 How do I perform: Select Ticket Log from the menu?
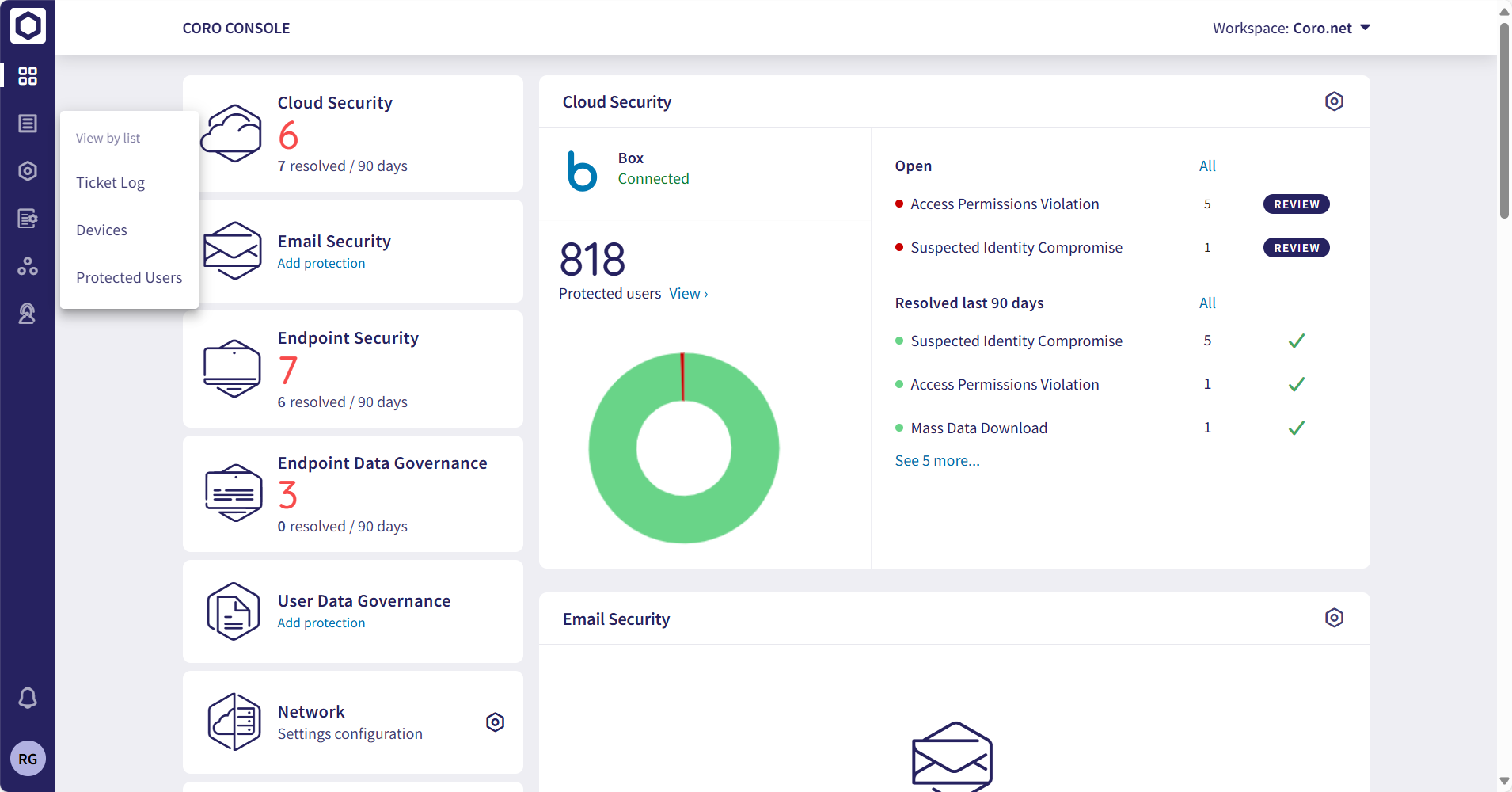pyautogui.click(x=110, y=183)
